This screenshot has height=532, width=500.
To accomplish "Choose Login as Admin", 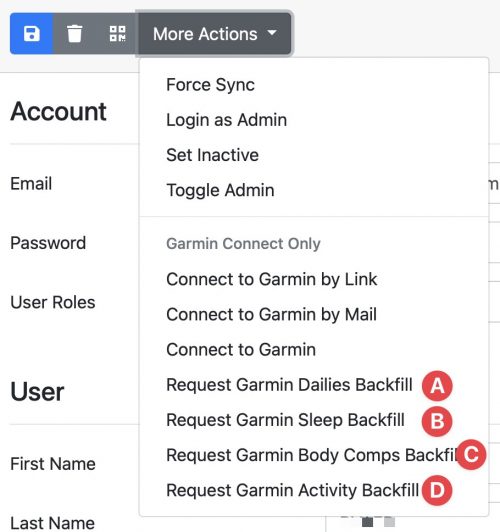I will (314, 120).
